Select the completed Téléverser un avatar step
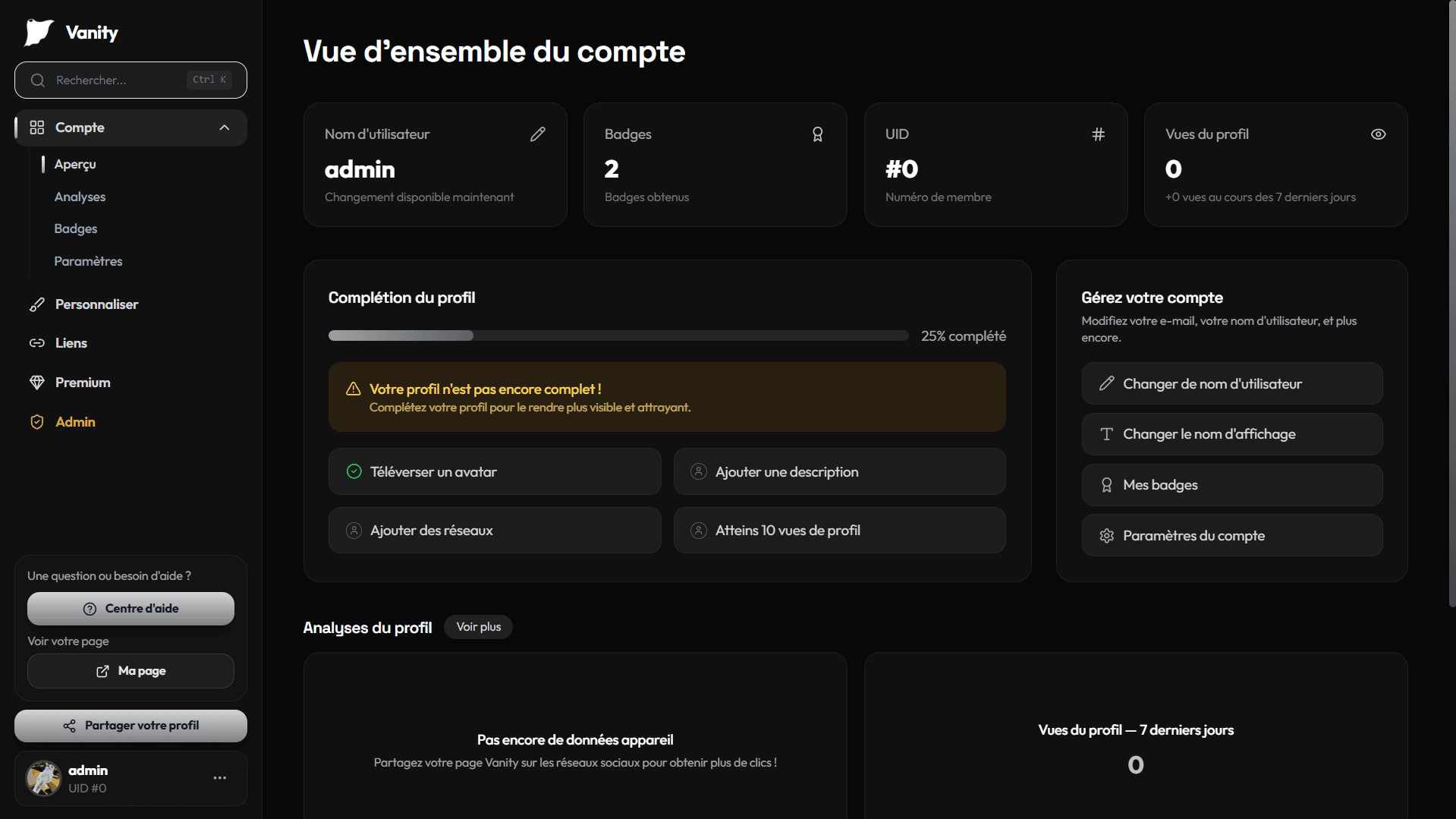Image resolution: width=1456 pixels, height=819 pixels. [x=495, y=471]
